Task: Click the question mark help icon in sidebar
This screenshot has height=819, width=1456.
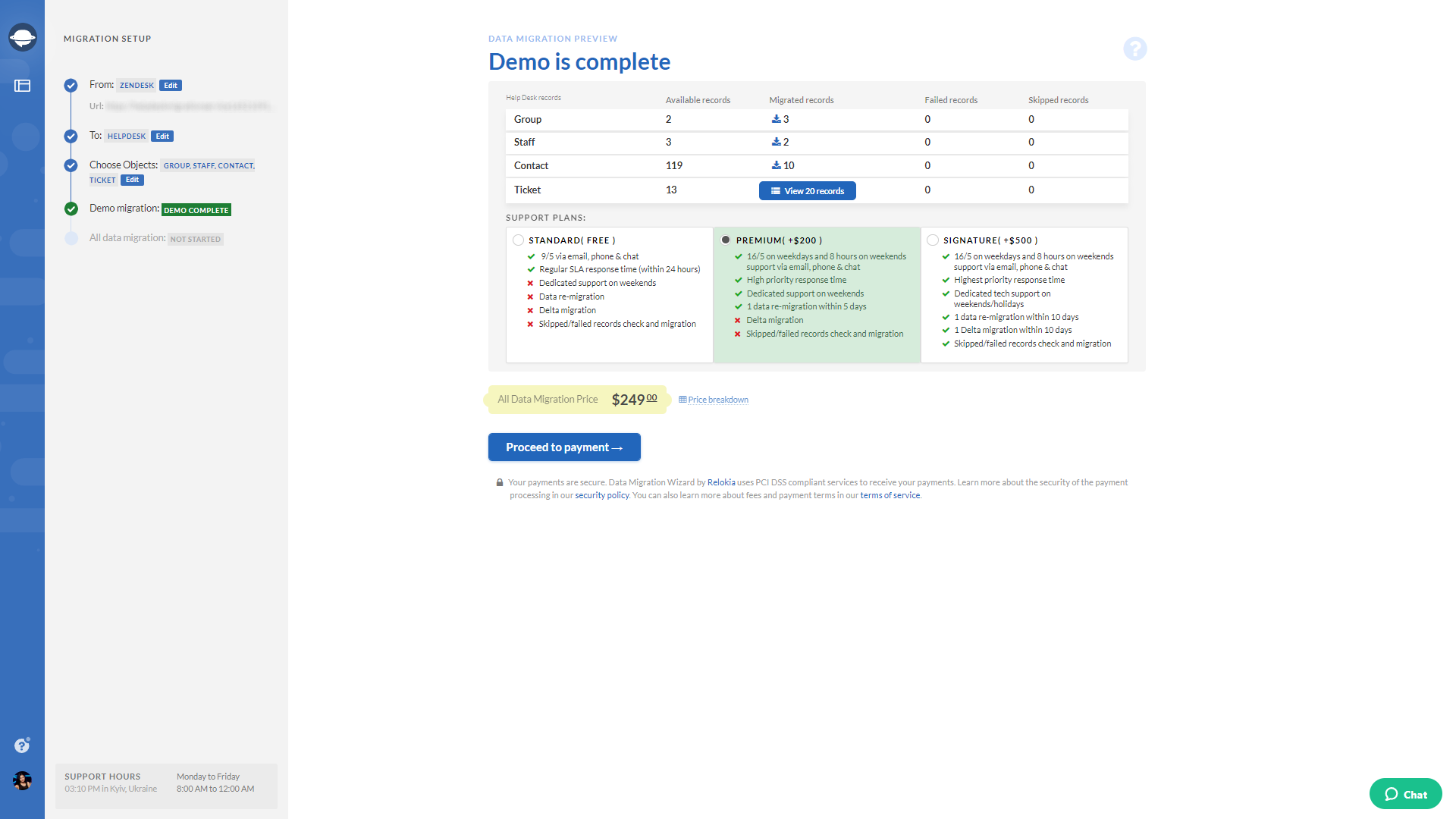Action: [x=22, y=745]
